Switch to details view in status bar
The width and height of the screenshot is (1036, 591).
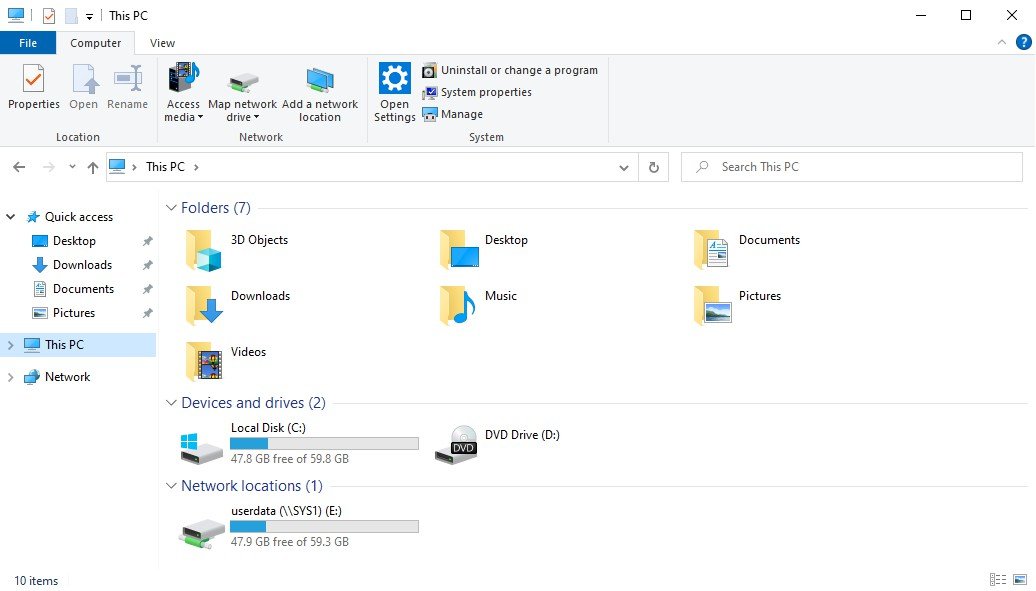coord(998,580)
